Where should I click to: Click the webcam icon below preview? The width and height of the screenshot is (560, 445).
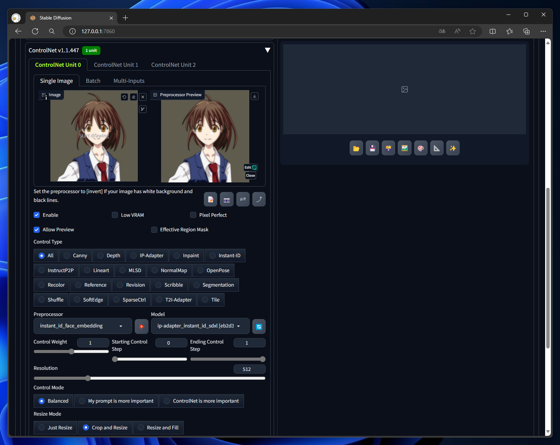pyautogui.click(x=226, y=199)
